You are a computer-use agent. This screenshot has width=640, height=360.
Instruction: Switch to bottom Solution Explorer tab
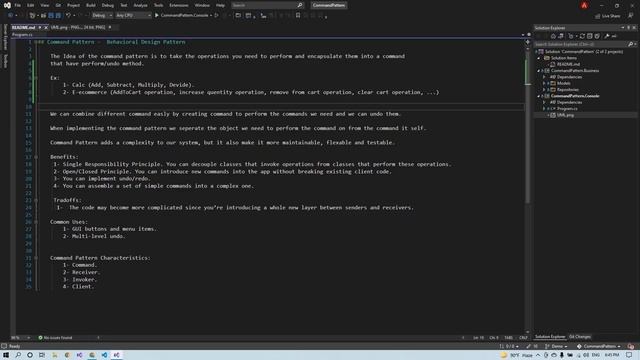550,337
